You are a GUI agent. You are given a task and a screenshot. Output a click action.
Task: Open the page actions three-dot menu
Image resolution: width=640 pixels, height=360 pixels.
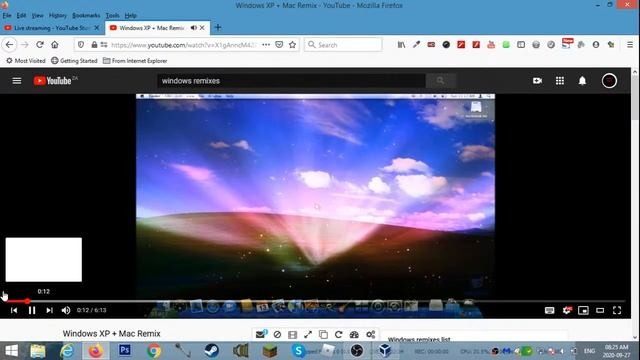(x=266, y=44)
